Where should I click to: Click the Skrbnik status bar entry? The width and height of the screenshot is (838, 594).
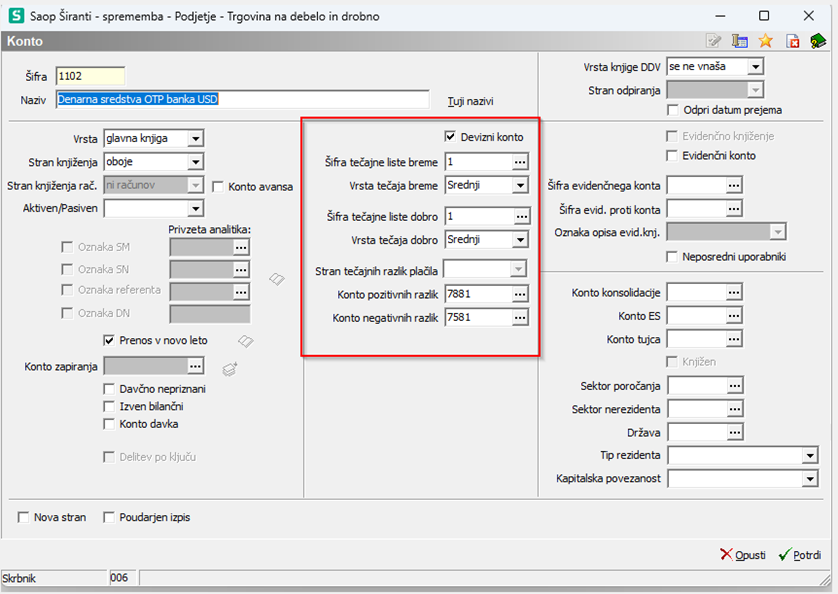click(53, 578)
